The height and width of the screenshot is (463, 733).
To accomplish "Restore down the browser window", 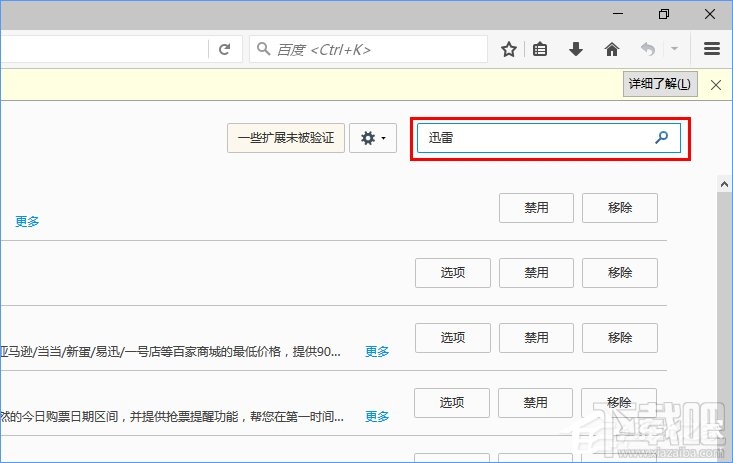I will click(663, 14).
